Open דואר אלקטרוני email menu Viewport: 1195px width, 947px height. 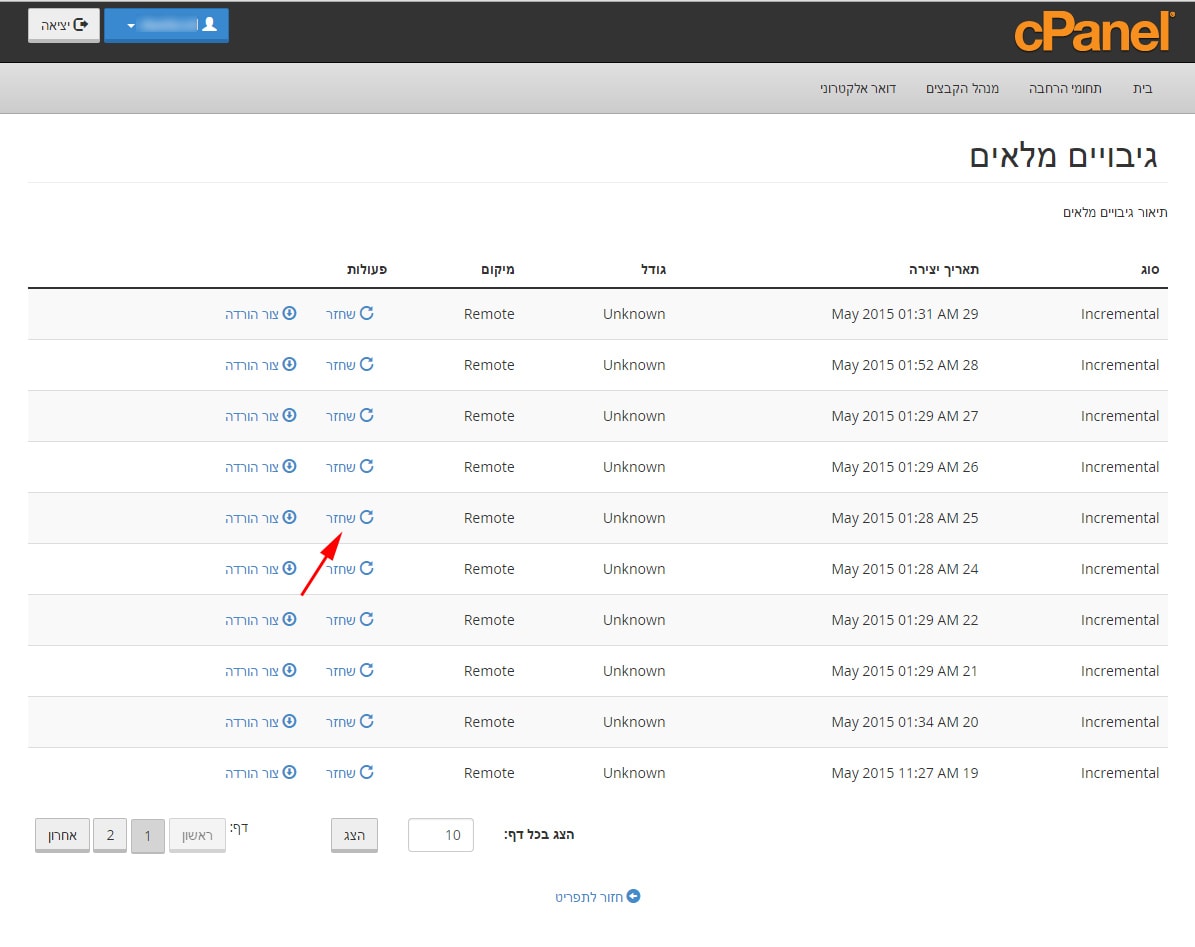pyautogui.click(x=857, y=88)
